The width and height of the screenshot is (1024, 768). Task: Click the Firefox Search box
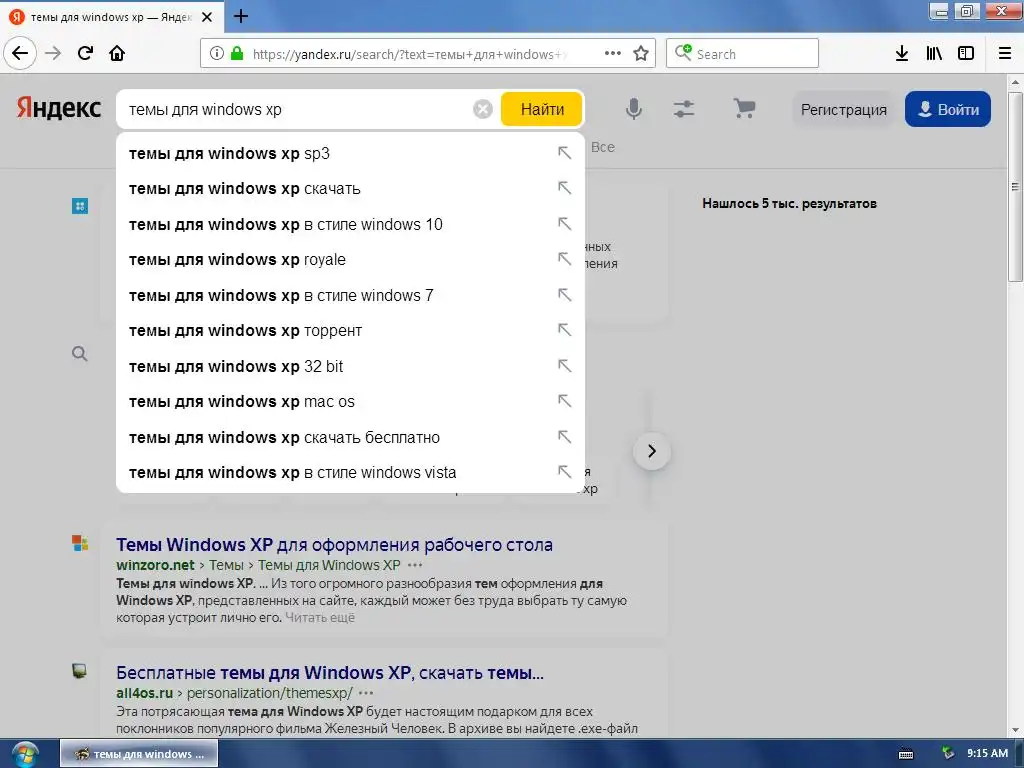[x=742, y=53]
